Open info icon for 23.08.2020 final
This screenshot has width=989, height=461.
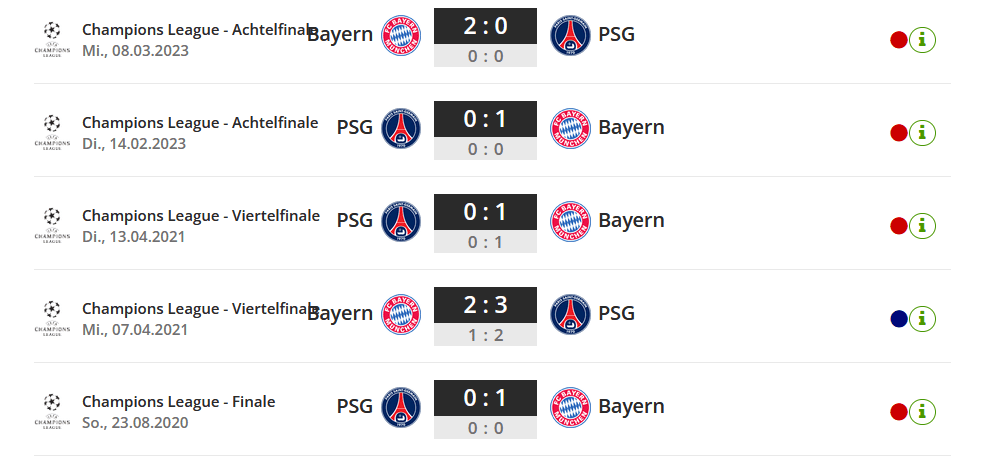pyautogui.click(x=922, y=412)
